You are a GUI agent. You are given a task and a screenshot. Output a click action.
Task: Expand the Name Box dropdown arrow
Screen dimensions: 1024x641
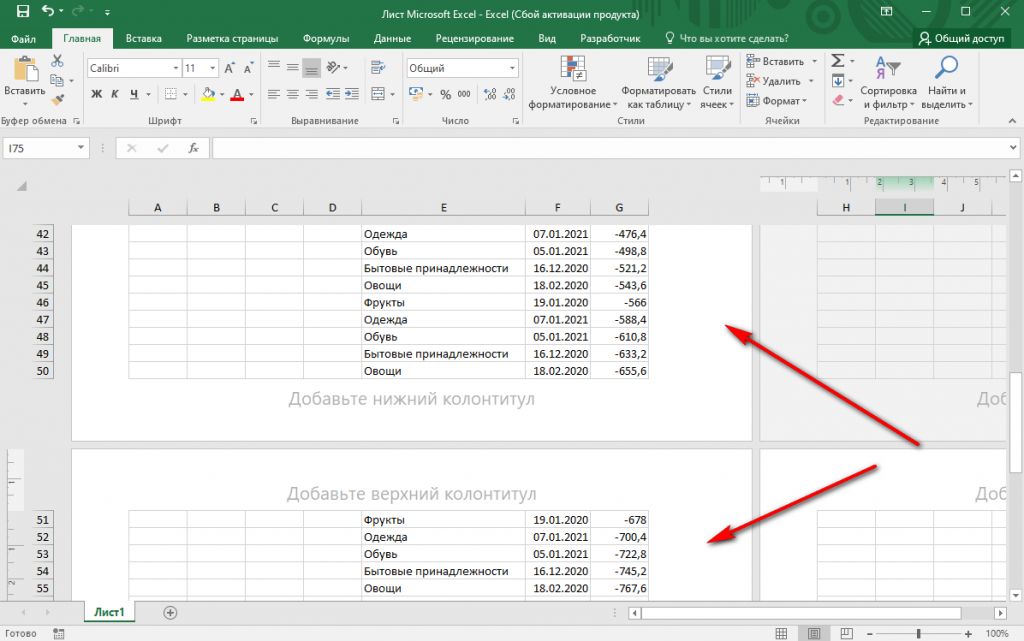click(x=81, y=148)
